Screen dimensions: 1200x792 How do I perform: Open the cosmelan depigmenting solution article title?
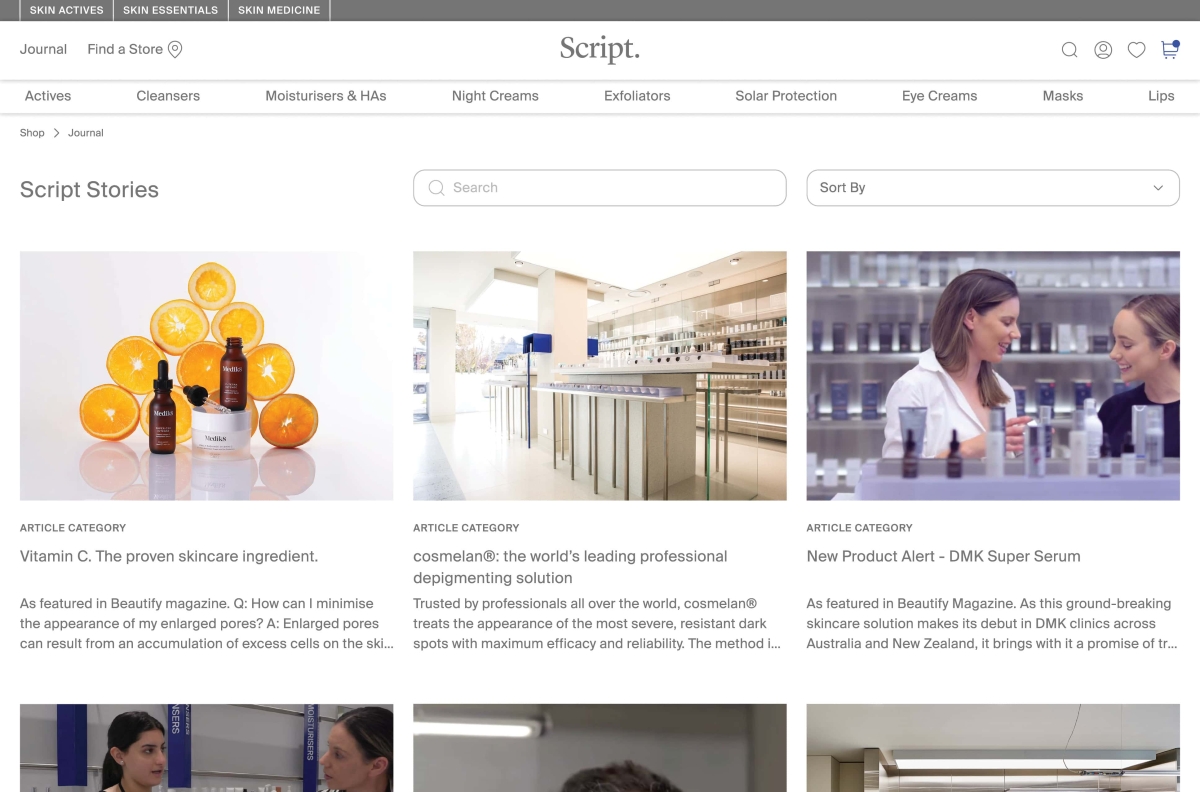click(570, 567)
